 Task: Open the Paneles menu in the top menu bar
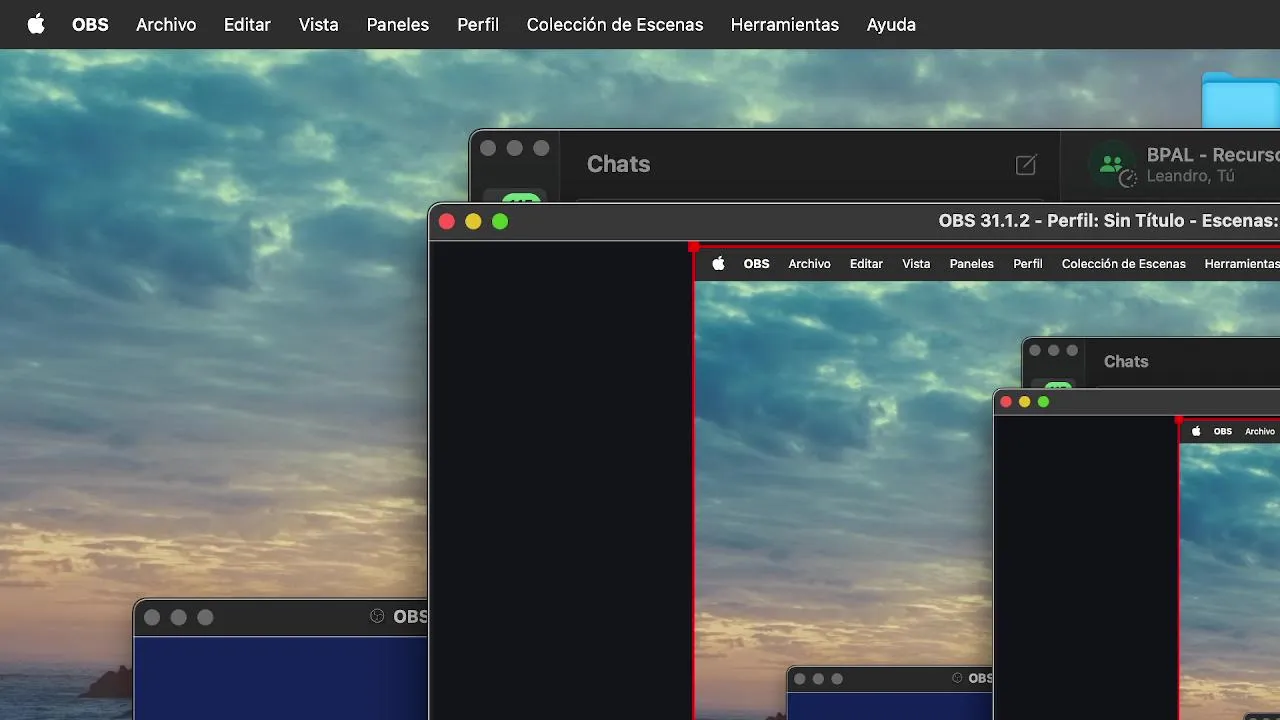tap(398, 24)
